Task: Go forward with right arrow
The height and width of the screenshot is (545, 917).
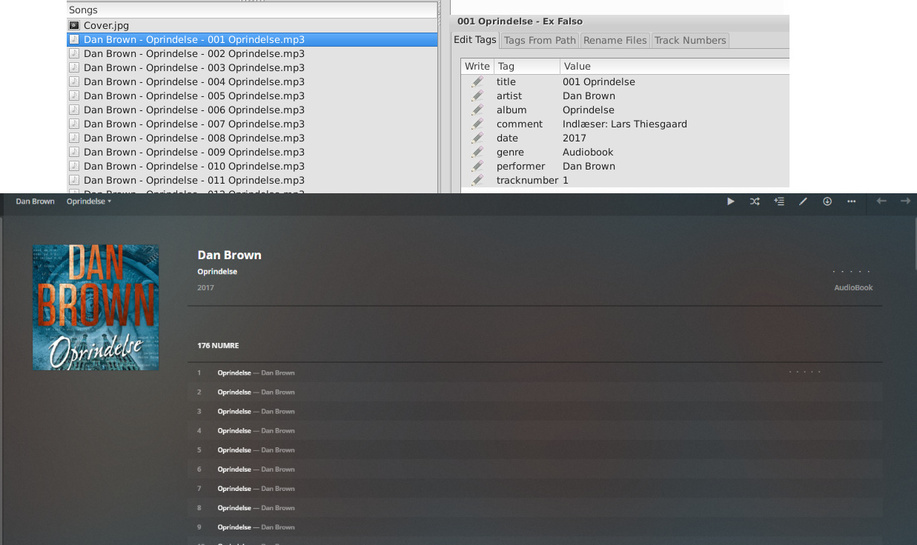Action: point(905,201)
